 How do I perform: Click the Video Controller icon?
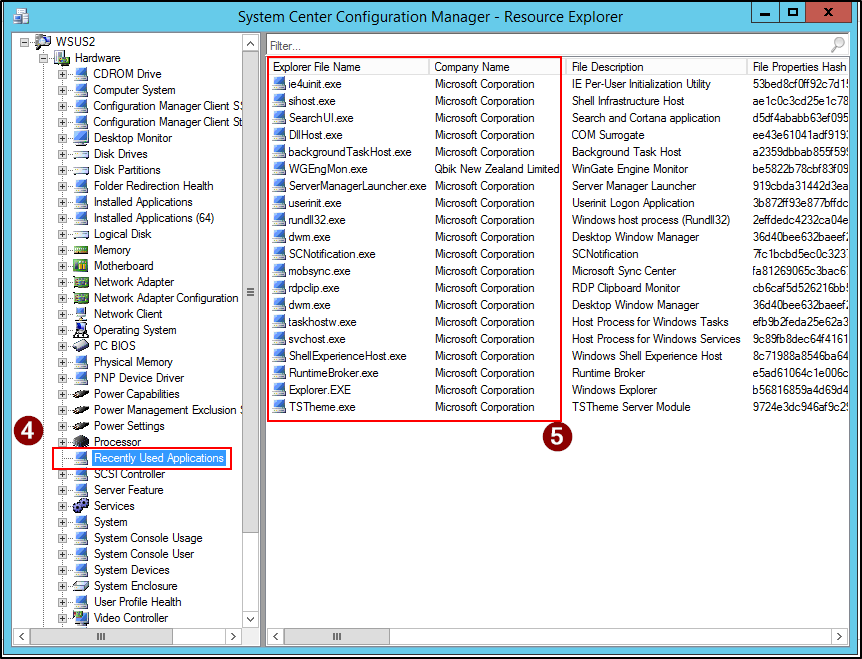pos(81,618)
